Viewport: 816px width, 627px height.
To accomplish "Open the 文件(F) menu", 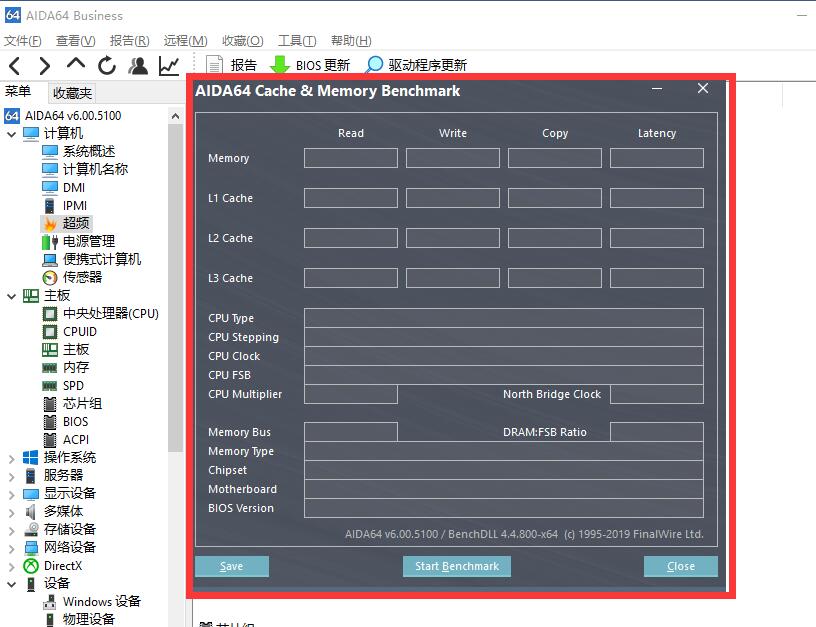I will 22,41.
